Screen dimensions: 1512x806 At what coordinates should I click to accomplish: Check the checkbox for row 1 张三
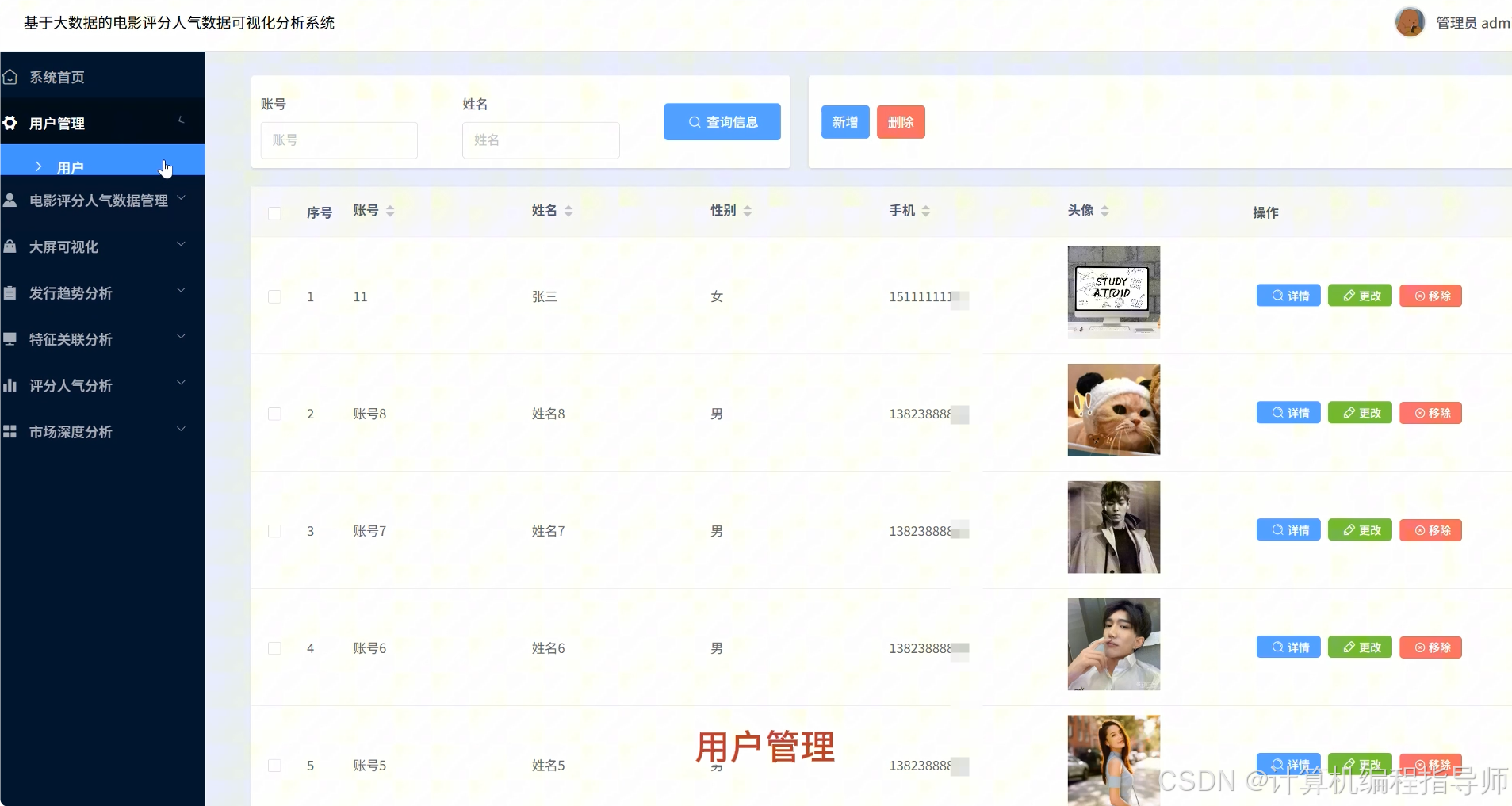pyautogui.click(x=274, y=296)
